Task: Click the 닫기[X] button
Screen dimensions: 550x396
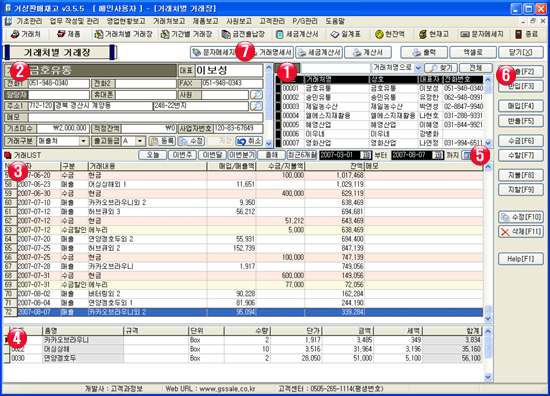Action: click(521, 53)
